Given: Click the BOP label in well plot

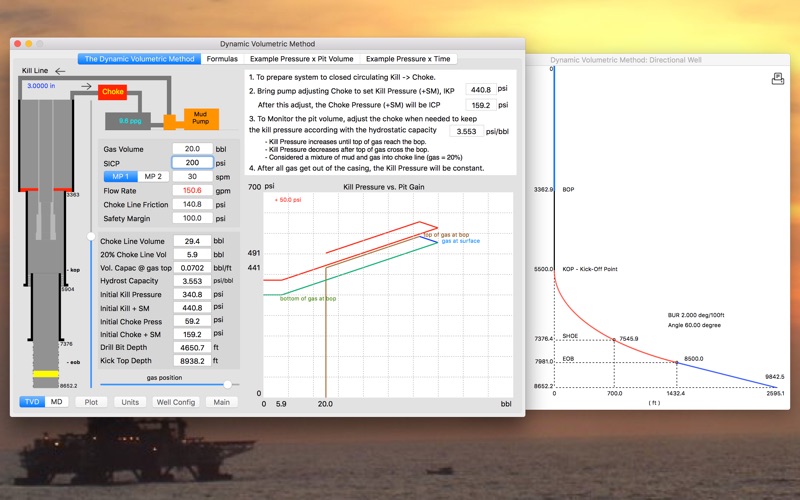Looking at the screenshot, I should click(x=568, y=189).
